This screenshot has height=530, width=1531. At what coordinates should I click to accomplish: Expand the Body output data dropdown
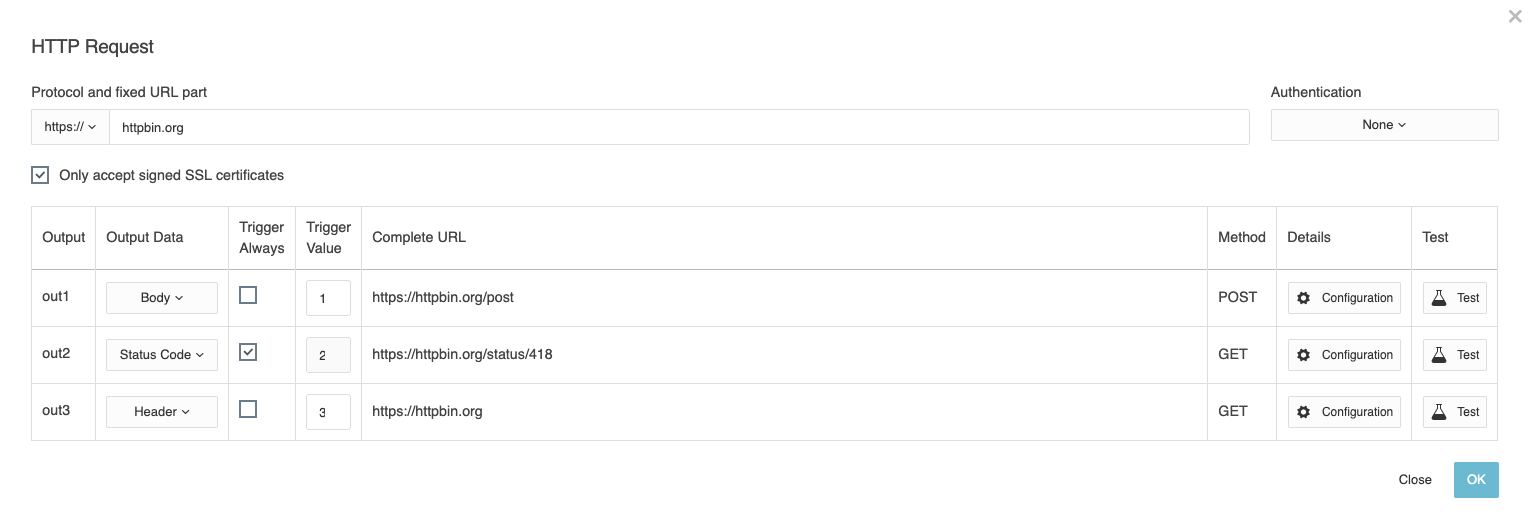point(162,298)
